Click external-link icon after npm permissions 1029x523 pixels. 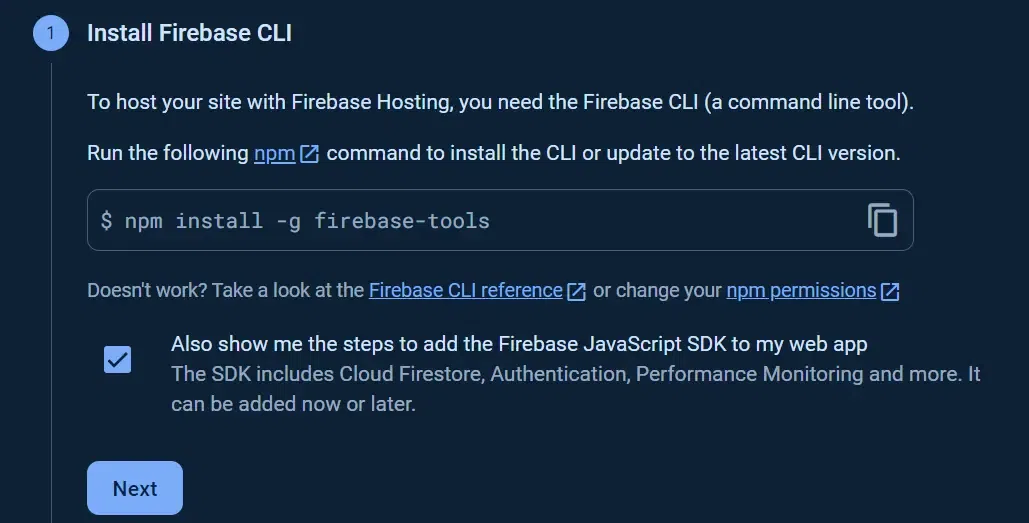tap(890, 292)
